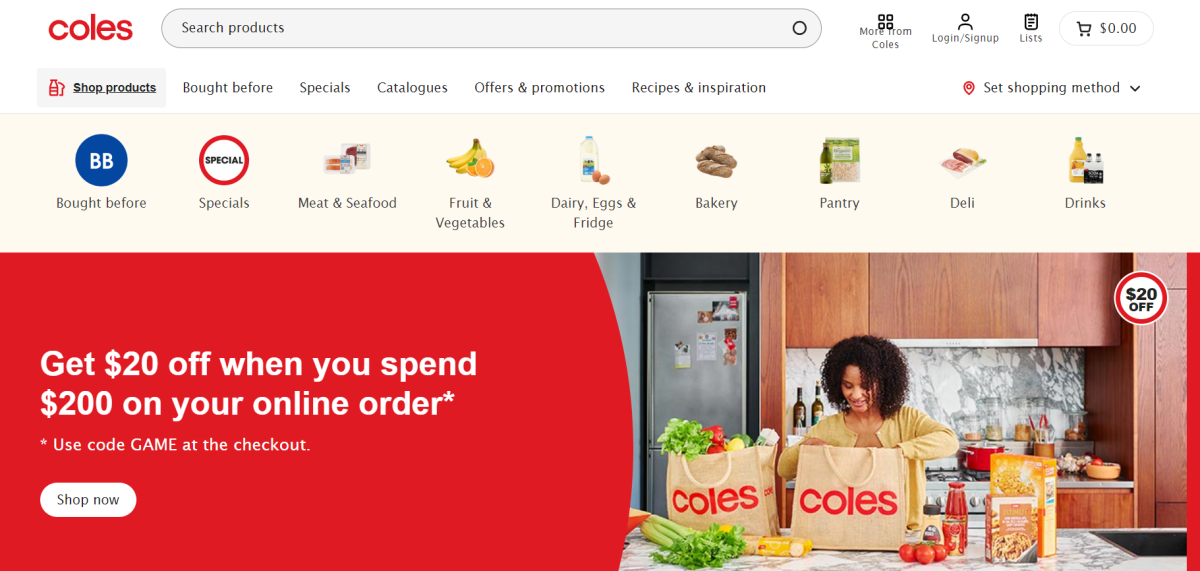Select the Bought before BB circle icon
The width and height of the screenshot is (1200, 571).
tap(101, 160)
